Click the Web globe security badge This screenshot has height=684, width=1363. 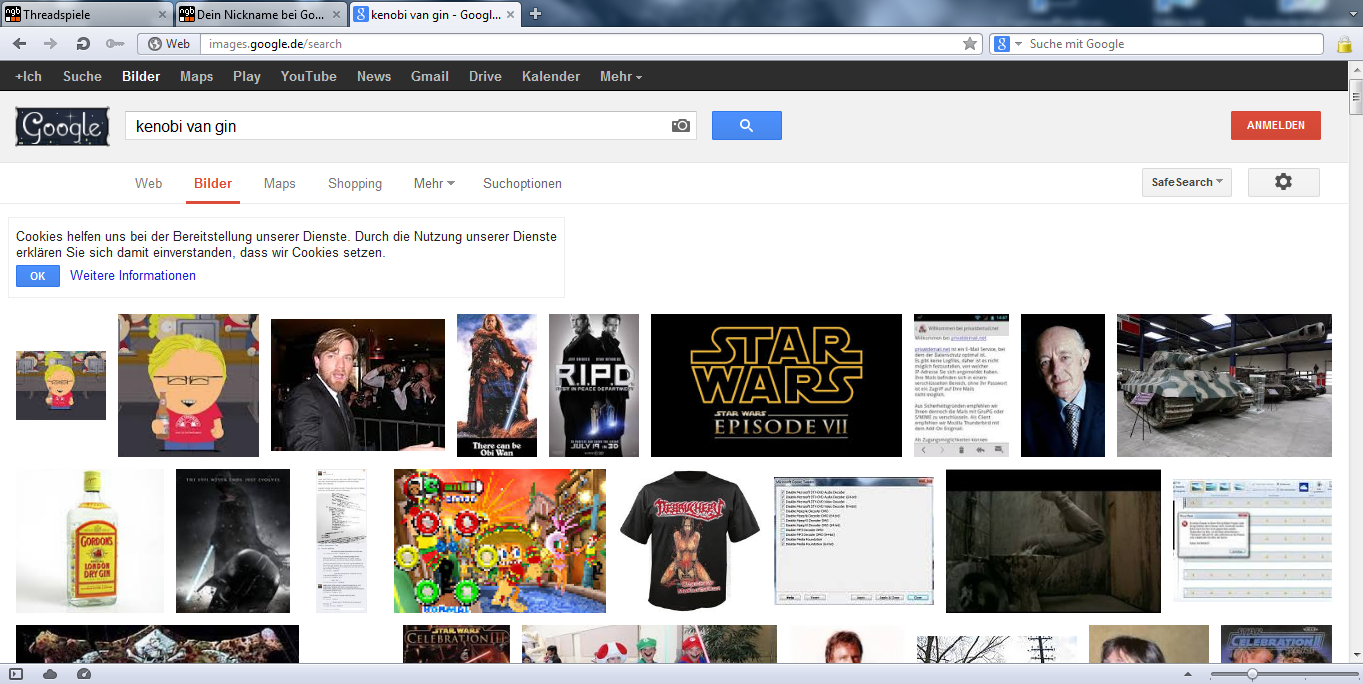point(169,44)
